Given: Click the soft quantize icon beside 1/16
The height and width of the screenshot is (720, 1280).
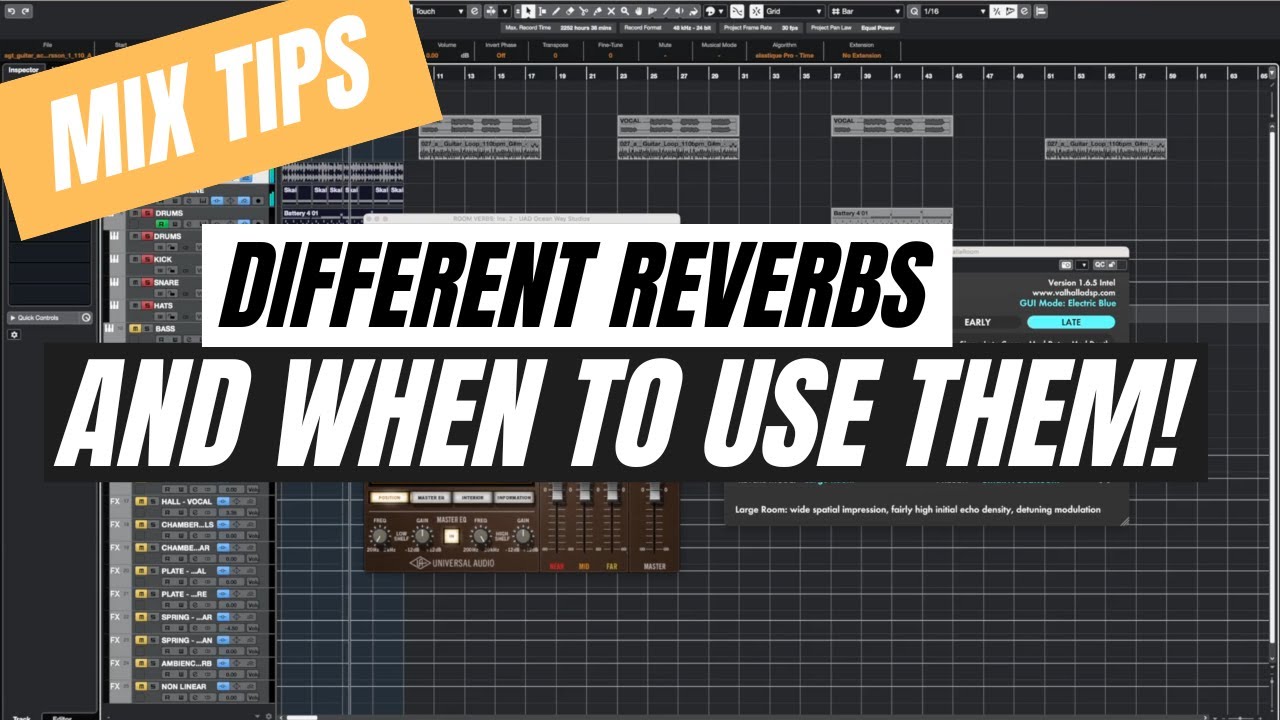Looking at the screenshot, I should [1011, 11].
